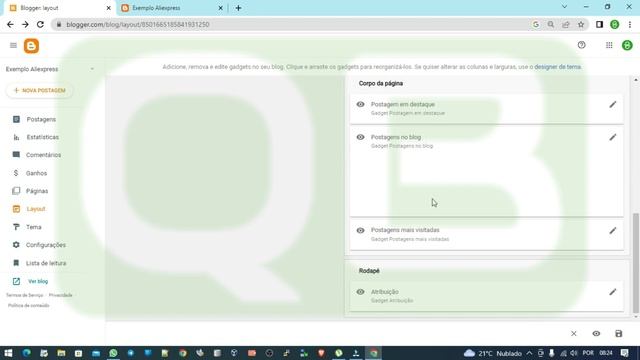Viewport: 640px width, 360px height.
Task: Click the Rodapé section heading
Action: coord(369,271)
